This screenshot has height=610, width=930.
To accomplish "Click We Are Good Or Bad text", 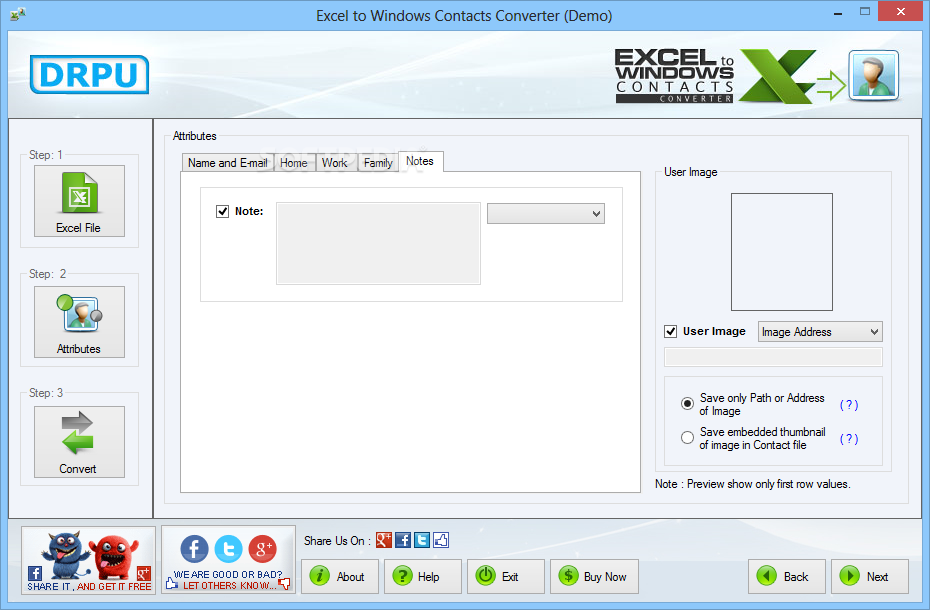I will click(228, 574).
